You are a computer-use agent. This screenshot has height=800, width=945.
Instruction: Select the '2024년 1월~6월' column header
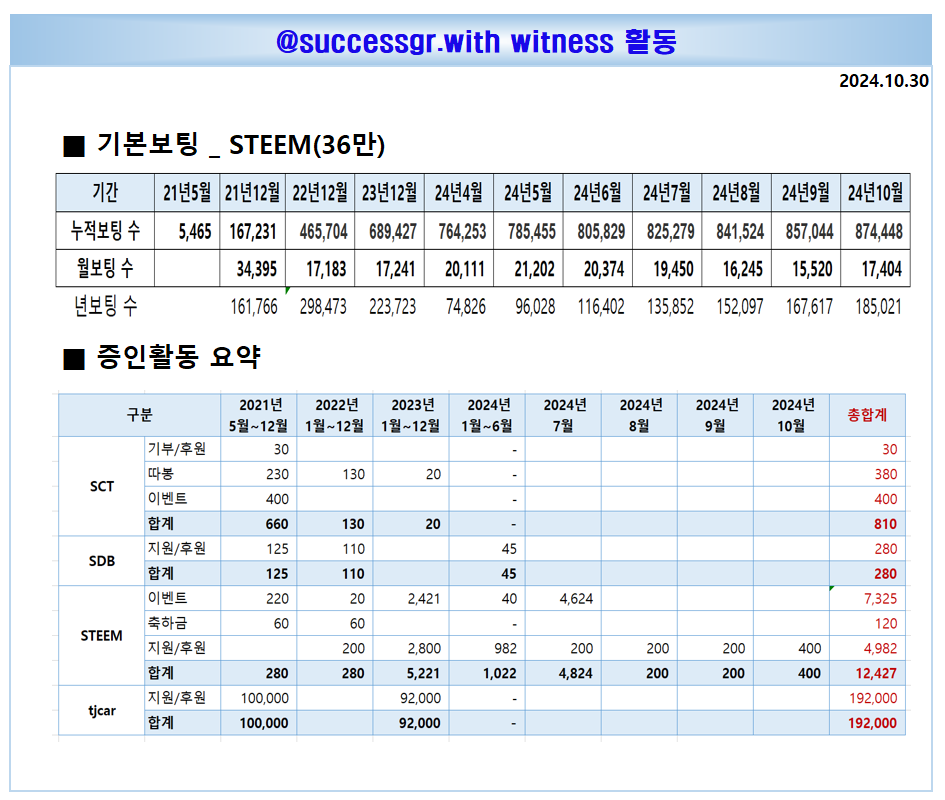[x=487, y=415]
